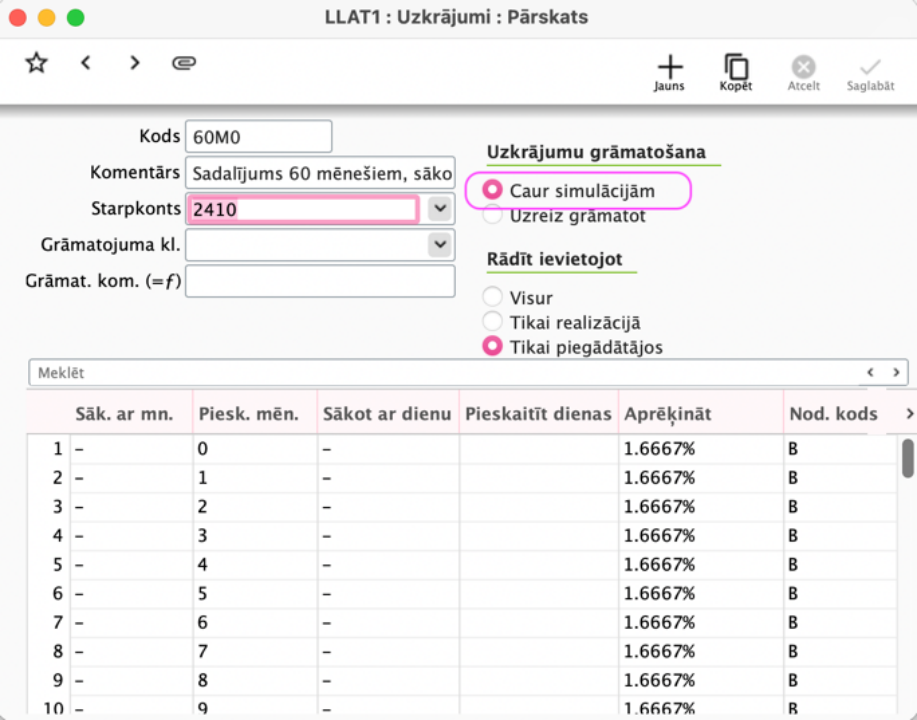The width and height of the screenshot is (917, 720).
Task: Go to next search result arrow
Action: 896,373
